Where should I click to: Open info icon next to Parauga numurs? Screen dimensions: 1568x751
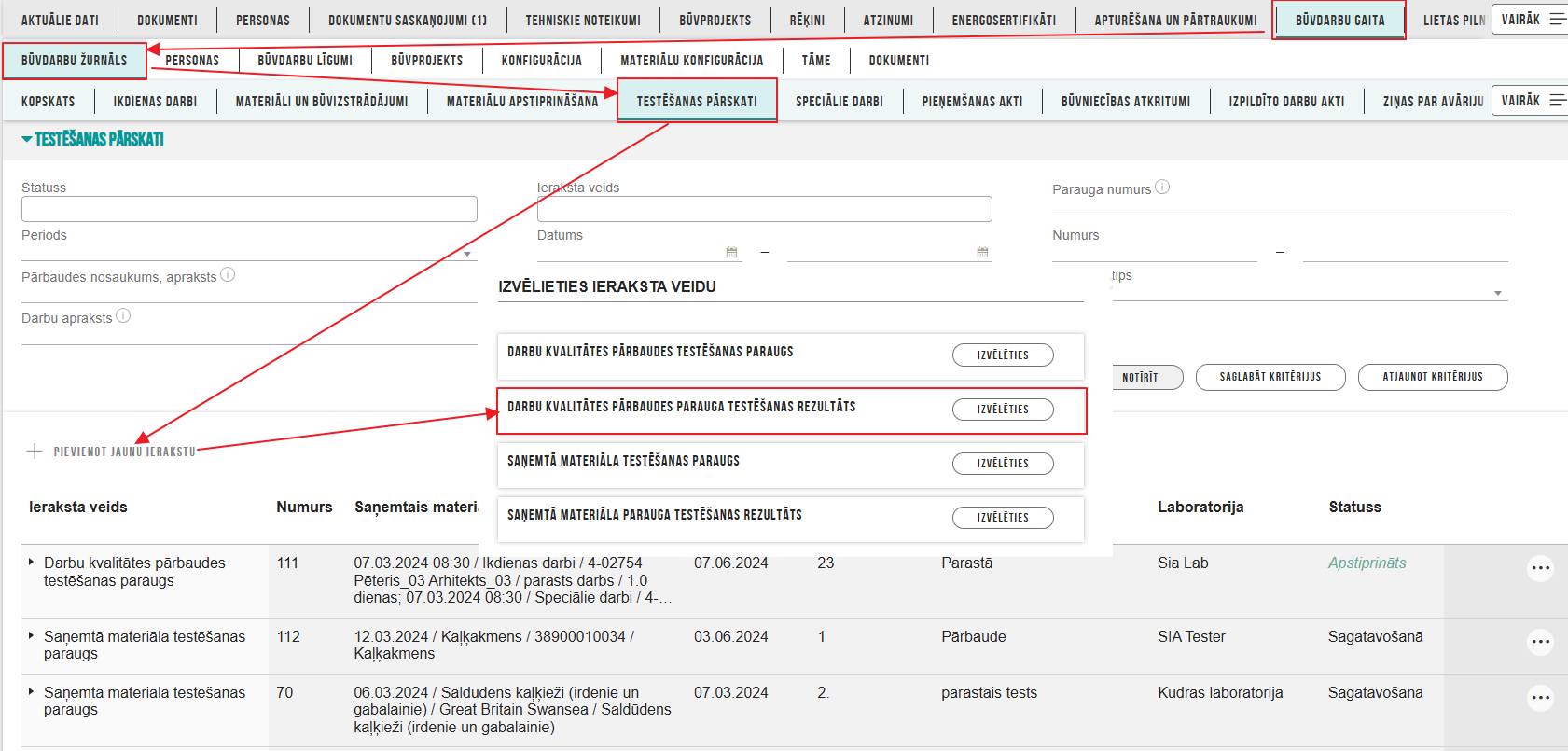pos(1162,187)
